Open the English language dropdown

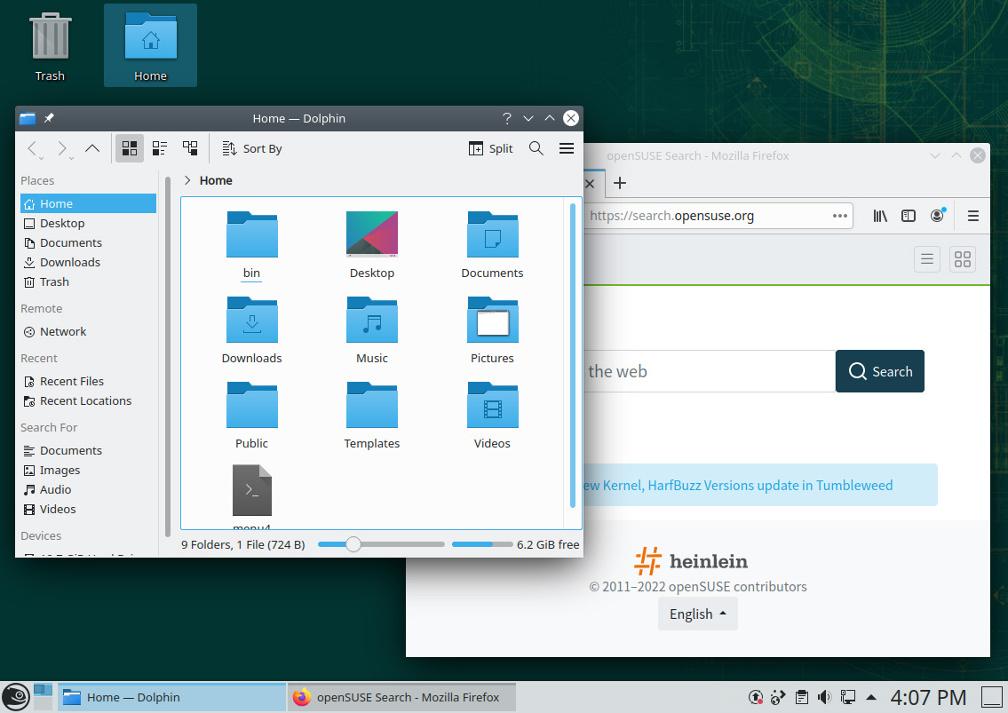point(698,614)
